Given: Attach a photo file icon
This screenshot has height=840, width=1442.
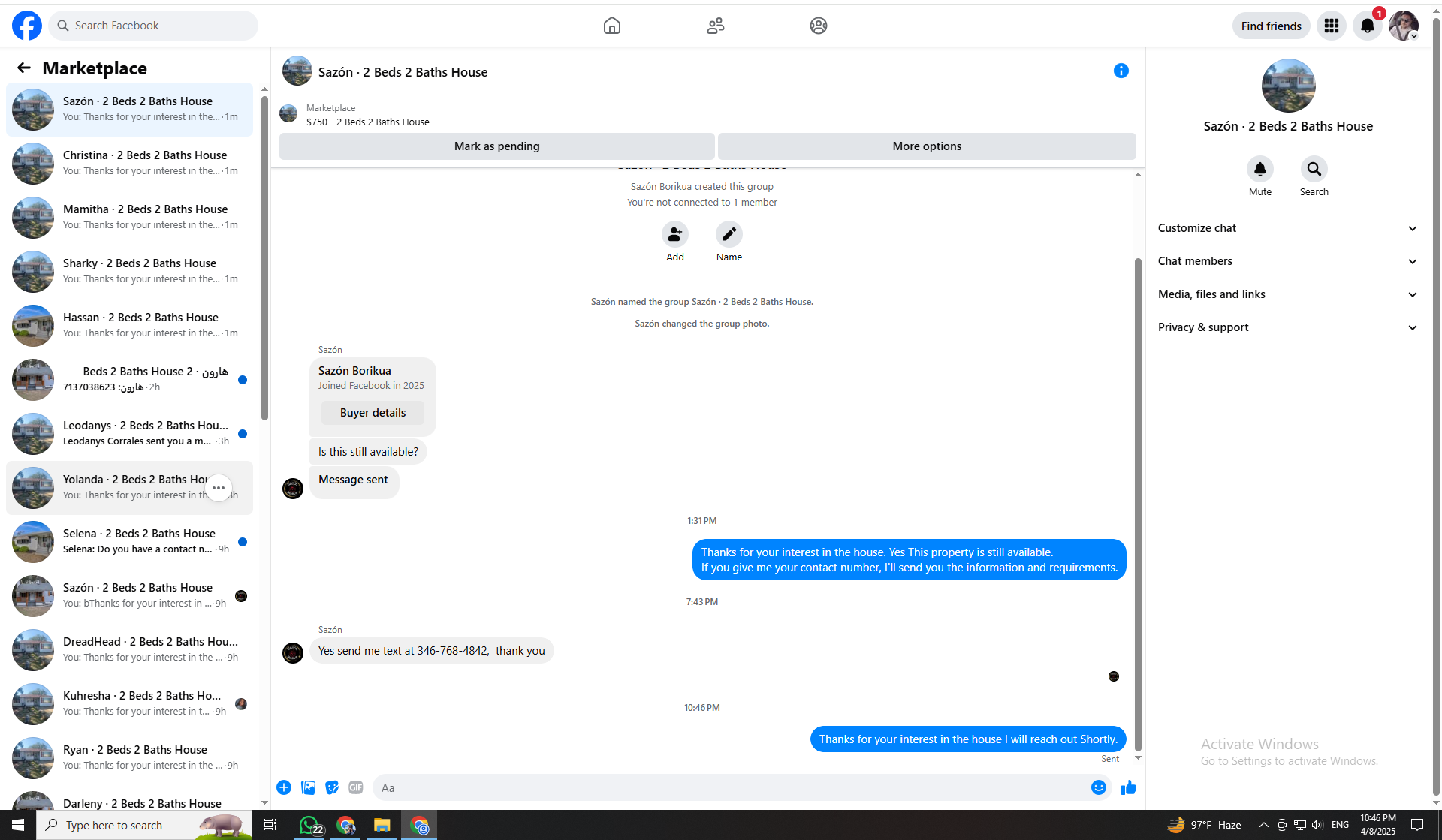Looking at the screenshot, I should coord(308,787).
